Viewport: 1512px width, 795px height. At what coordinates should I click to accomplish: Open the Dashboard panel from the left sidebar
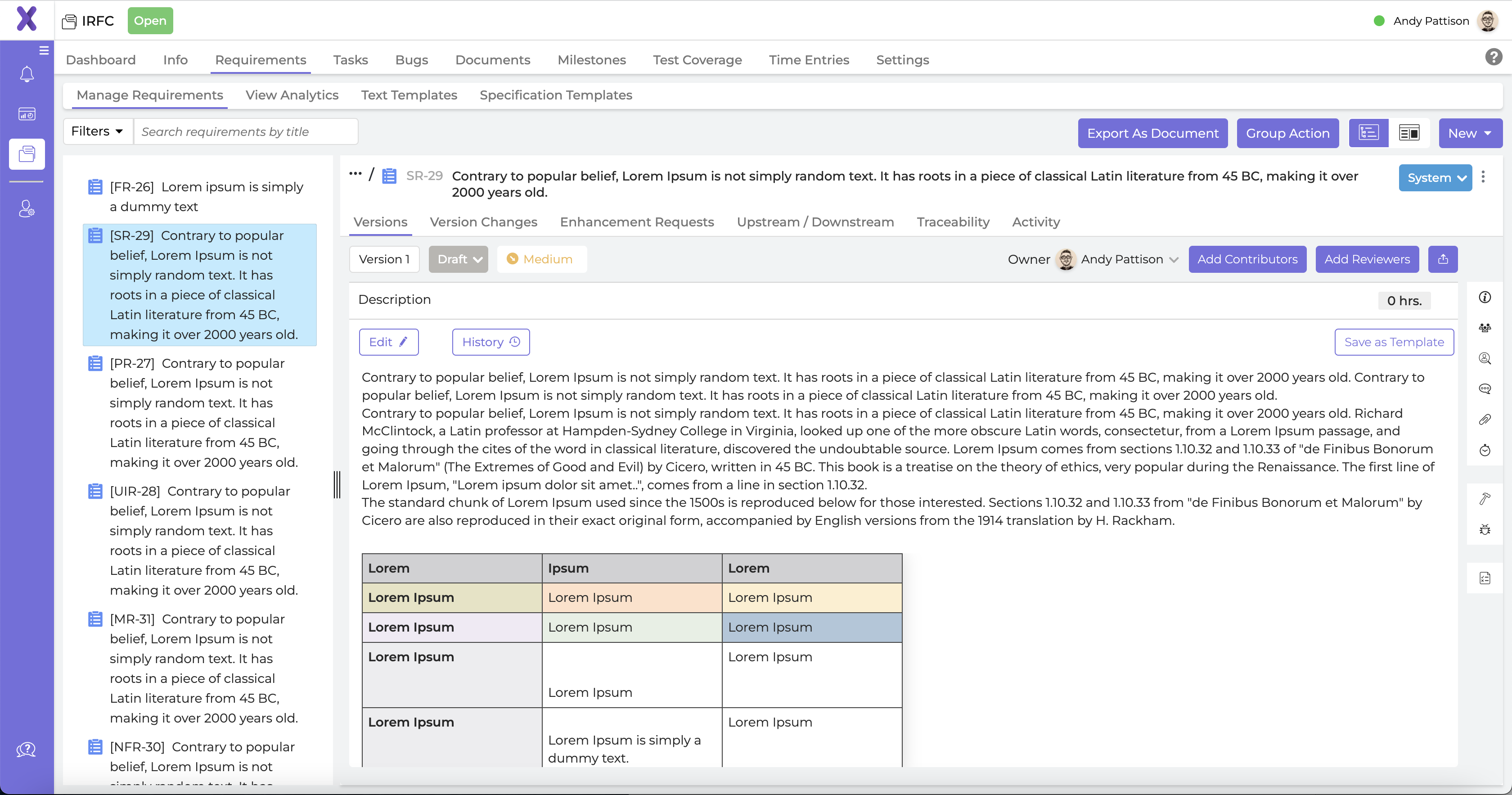coord(27,114)
